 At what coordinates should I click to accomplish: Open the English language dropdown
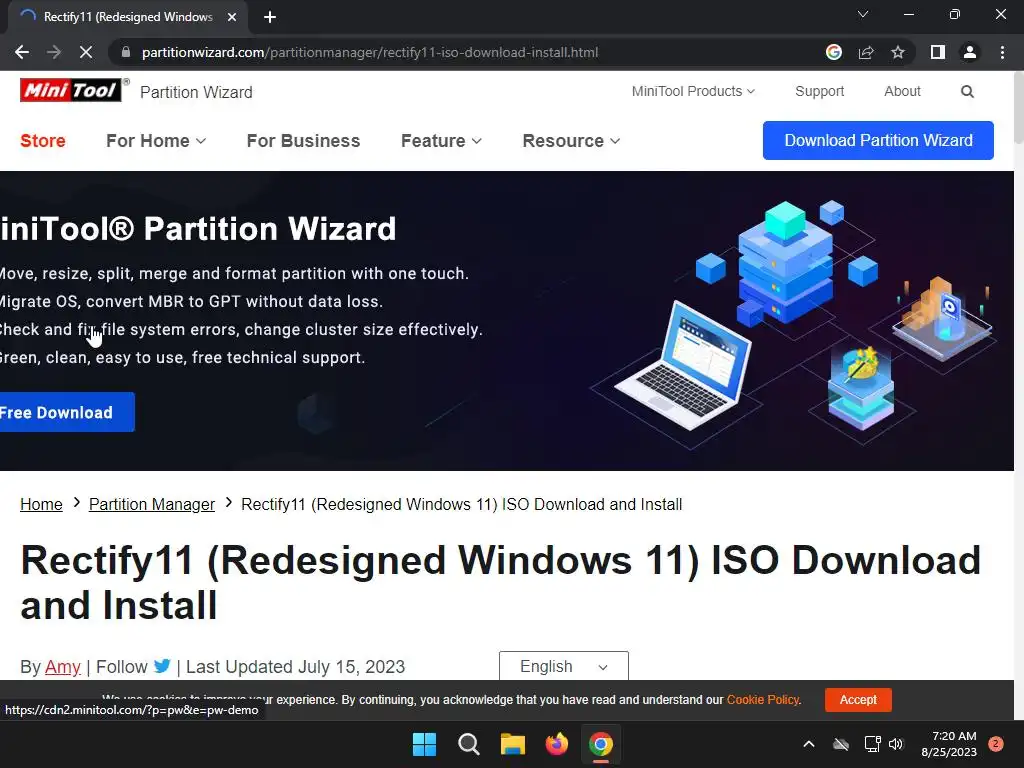pyautogui.click(x=564, y=666)
